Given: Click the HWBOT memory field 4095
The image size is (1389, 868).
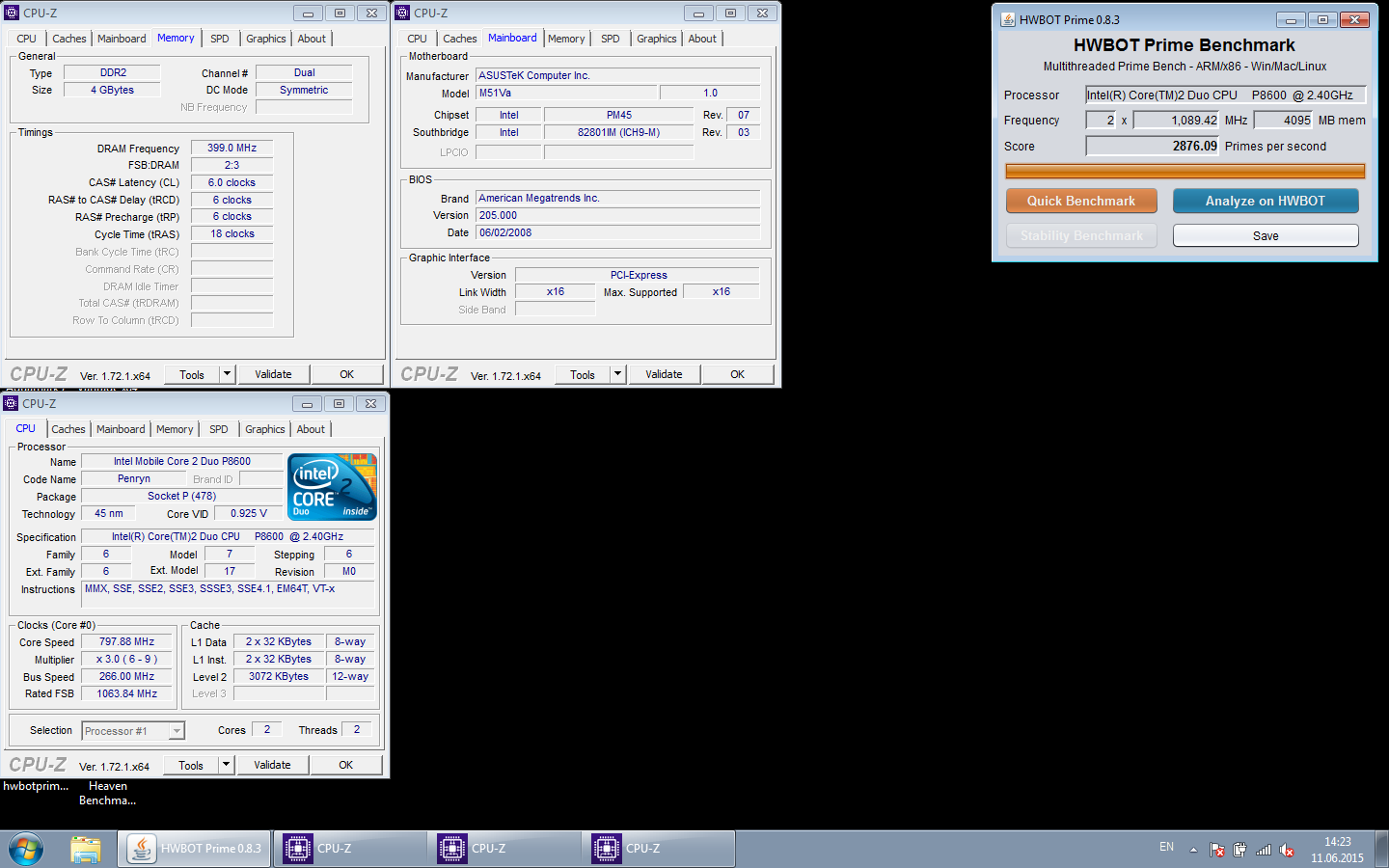Looking at the screenshot, I should click(x=1283, y=120).
